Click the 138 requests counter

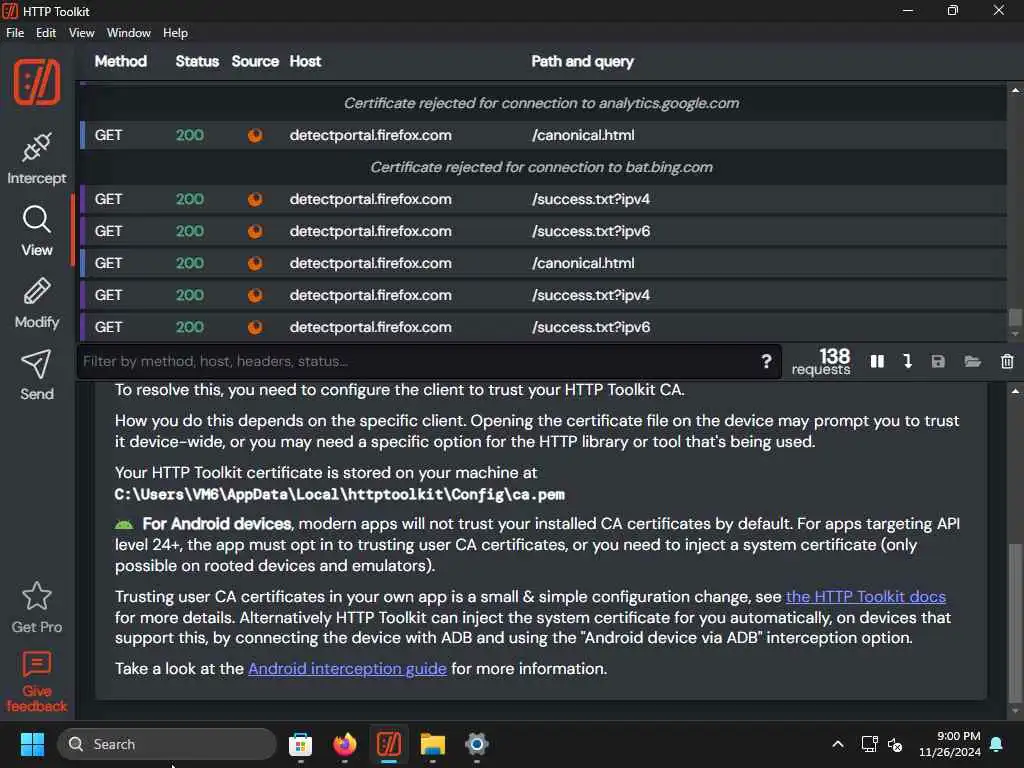[821, 361]
